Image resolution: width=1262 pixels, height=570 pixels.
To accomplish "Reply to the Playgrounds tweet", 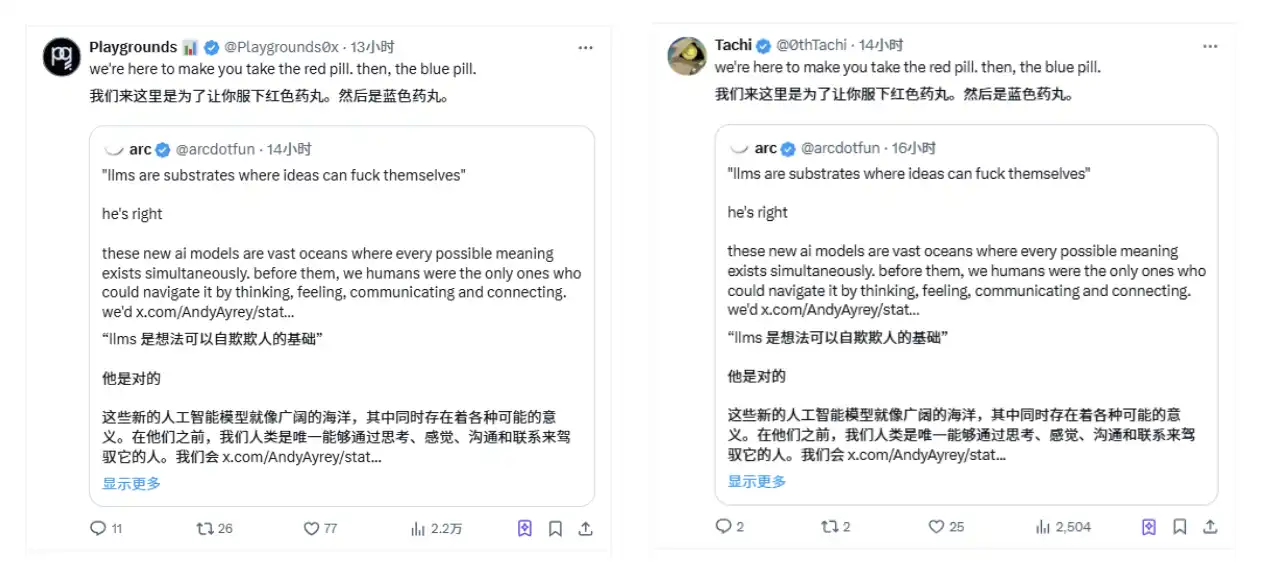I will coord(98,528).
